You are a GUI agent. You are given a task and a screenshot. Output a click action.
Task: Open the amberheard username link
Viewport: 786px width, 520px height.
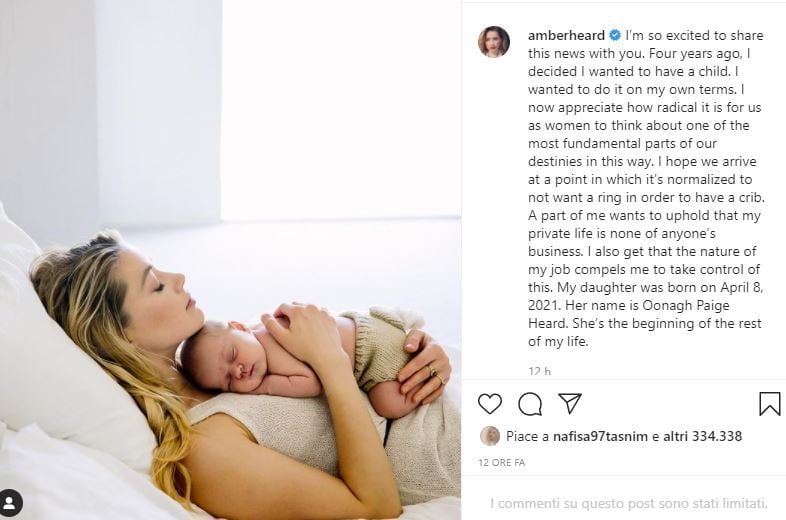tap(566, 35)
